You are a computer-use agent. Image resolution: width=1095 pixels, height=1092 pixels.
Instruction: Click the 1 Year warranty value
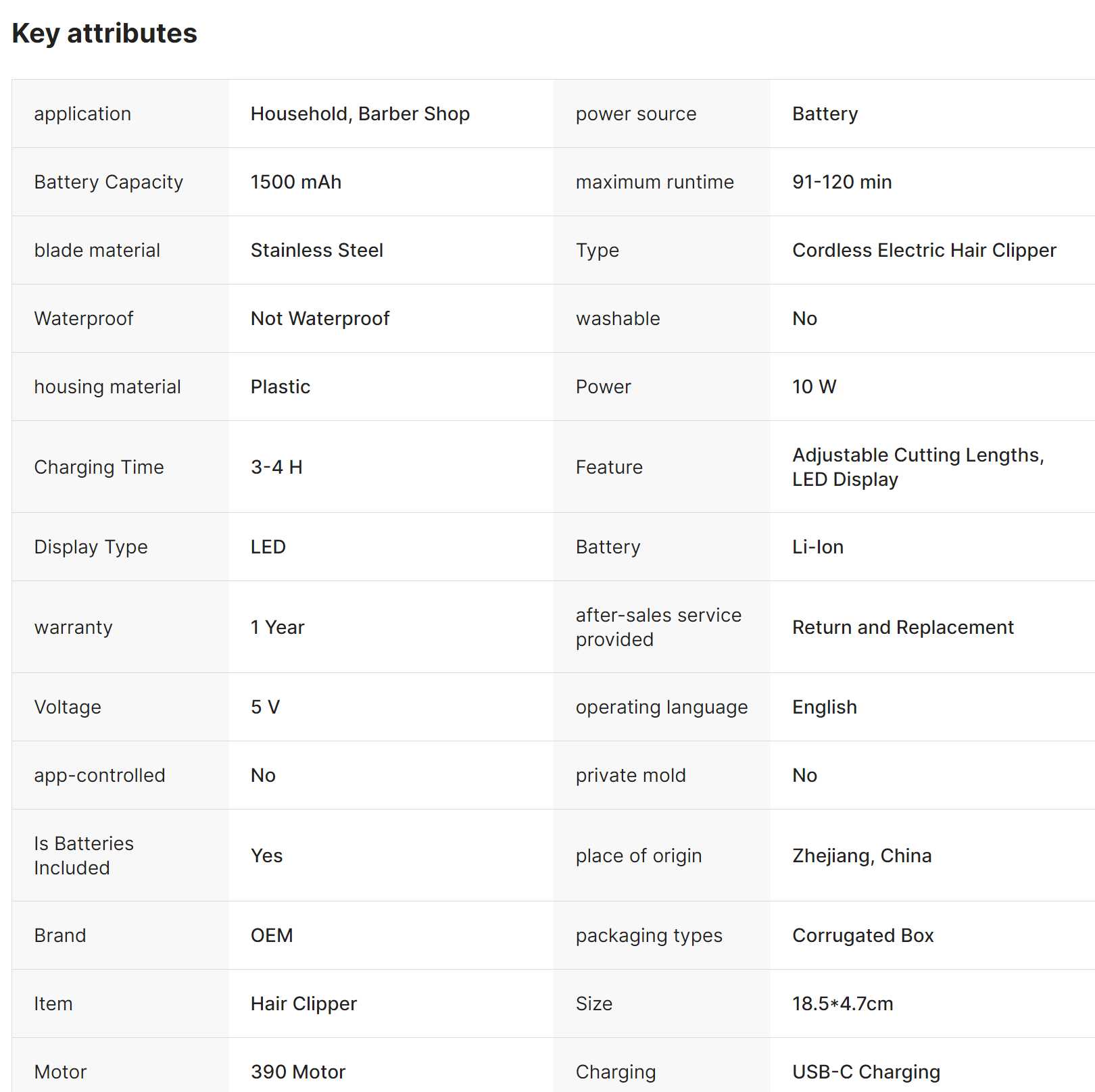pos(277,627)
